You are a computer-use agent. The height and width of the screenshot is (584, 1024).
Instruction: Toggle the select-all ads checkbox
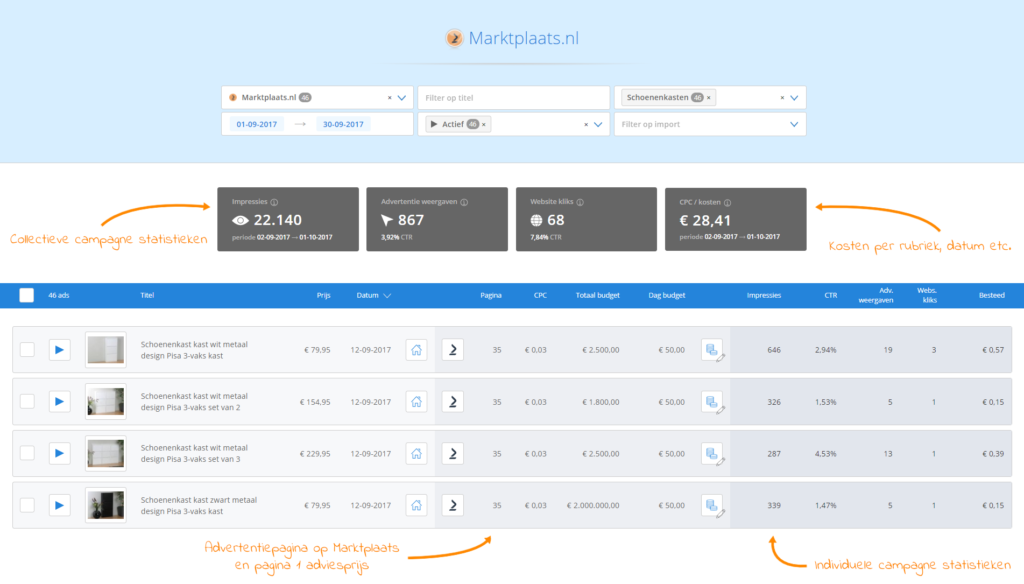click(x=27, y=295)
